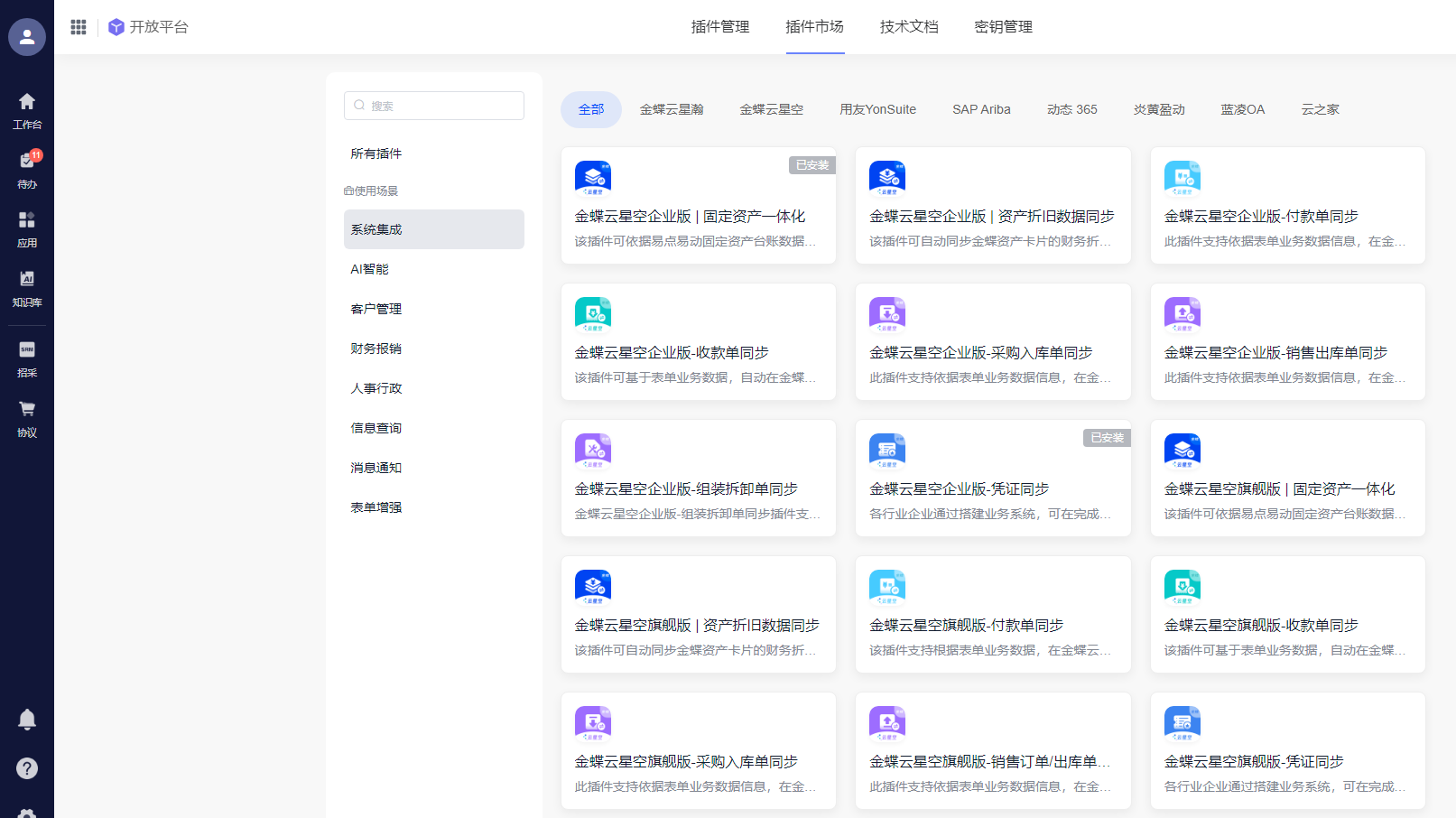1456x818 pixels.
Task: Open the 招采 SRM icon
Action: coord(27,358)
